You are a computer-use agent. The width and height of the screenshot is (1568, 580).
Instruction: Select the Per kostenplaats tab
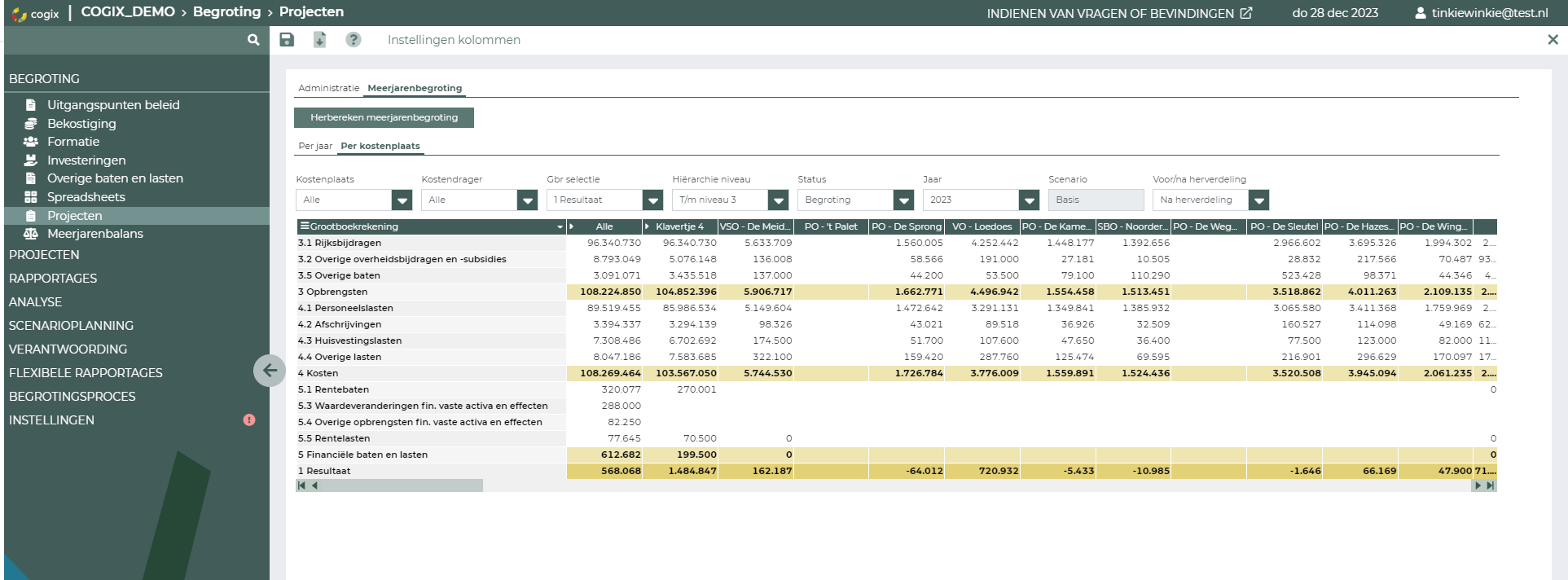click(380, 146)
